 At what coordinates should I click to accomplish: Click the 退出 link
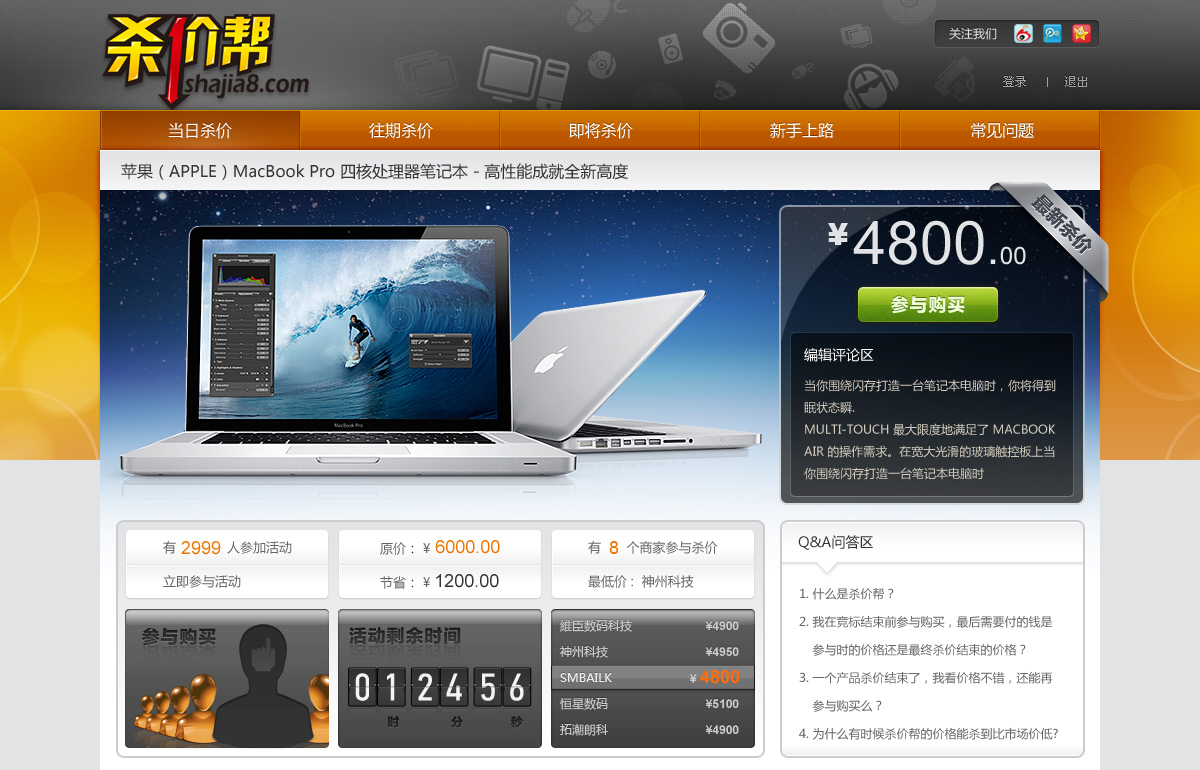1076,82
